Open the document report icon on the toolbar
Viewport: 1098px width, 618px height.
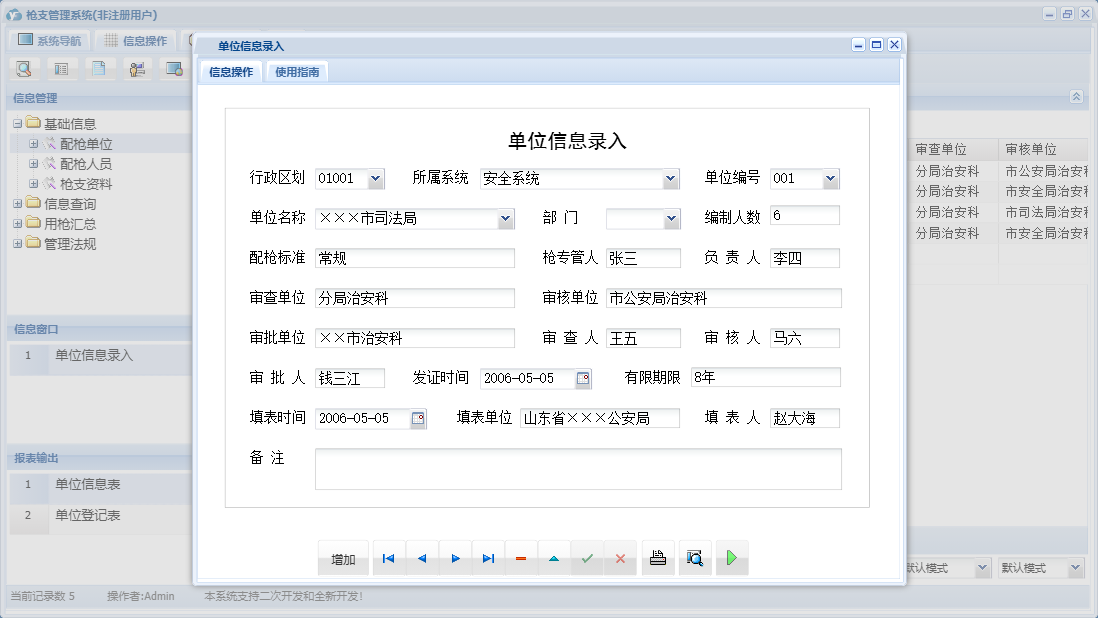coord(99,68)
